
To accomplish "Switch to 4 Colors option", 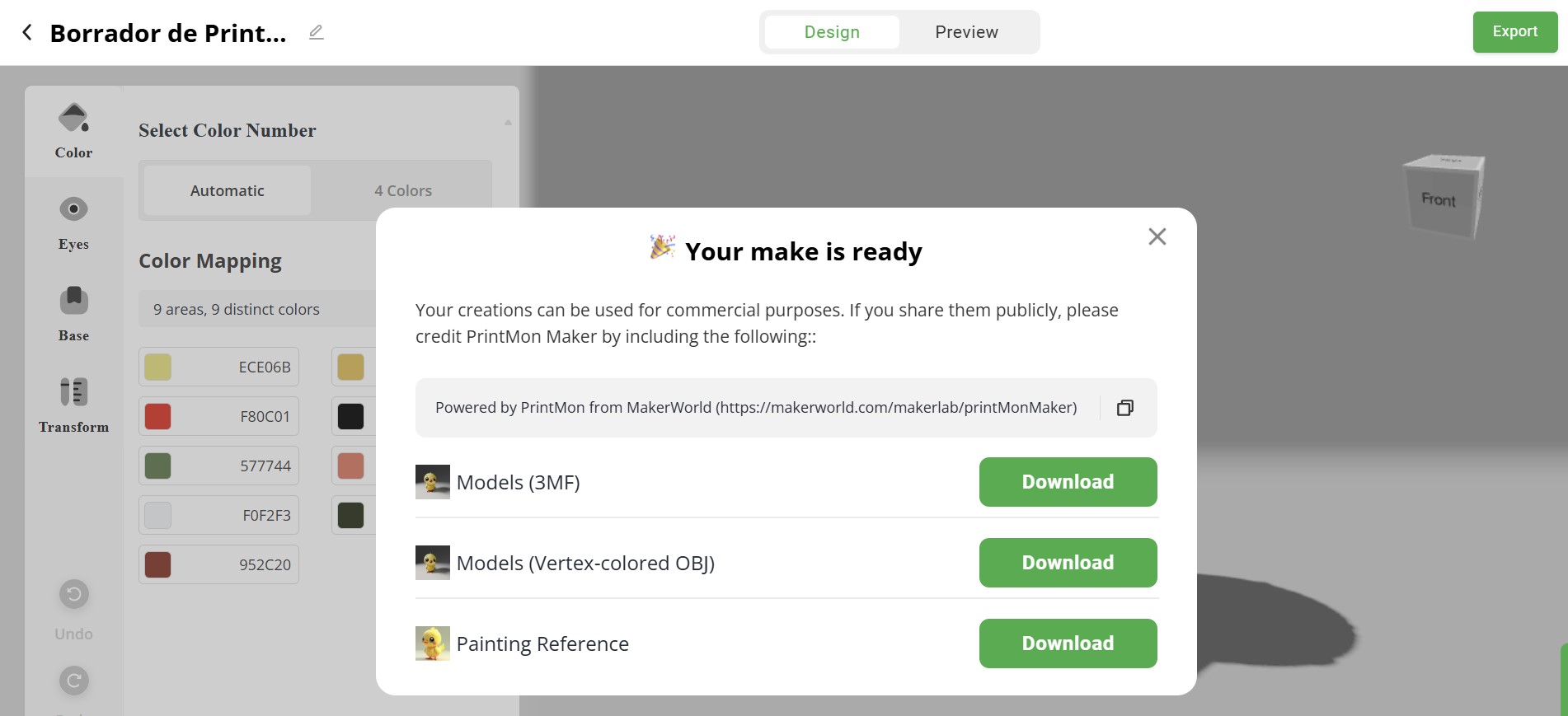I will [402, 190].
